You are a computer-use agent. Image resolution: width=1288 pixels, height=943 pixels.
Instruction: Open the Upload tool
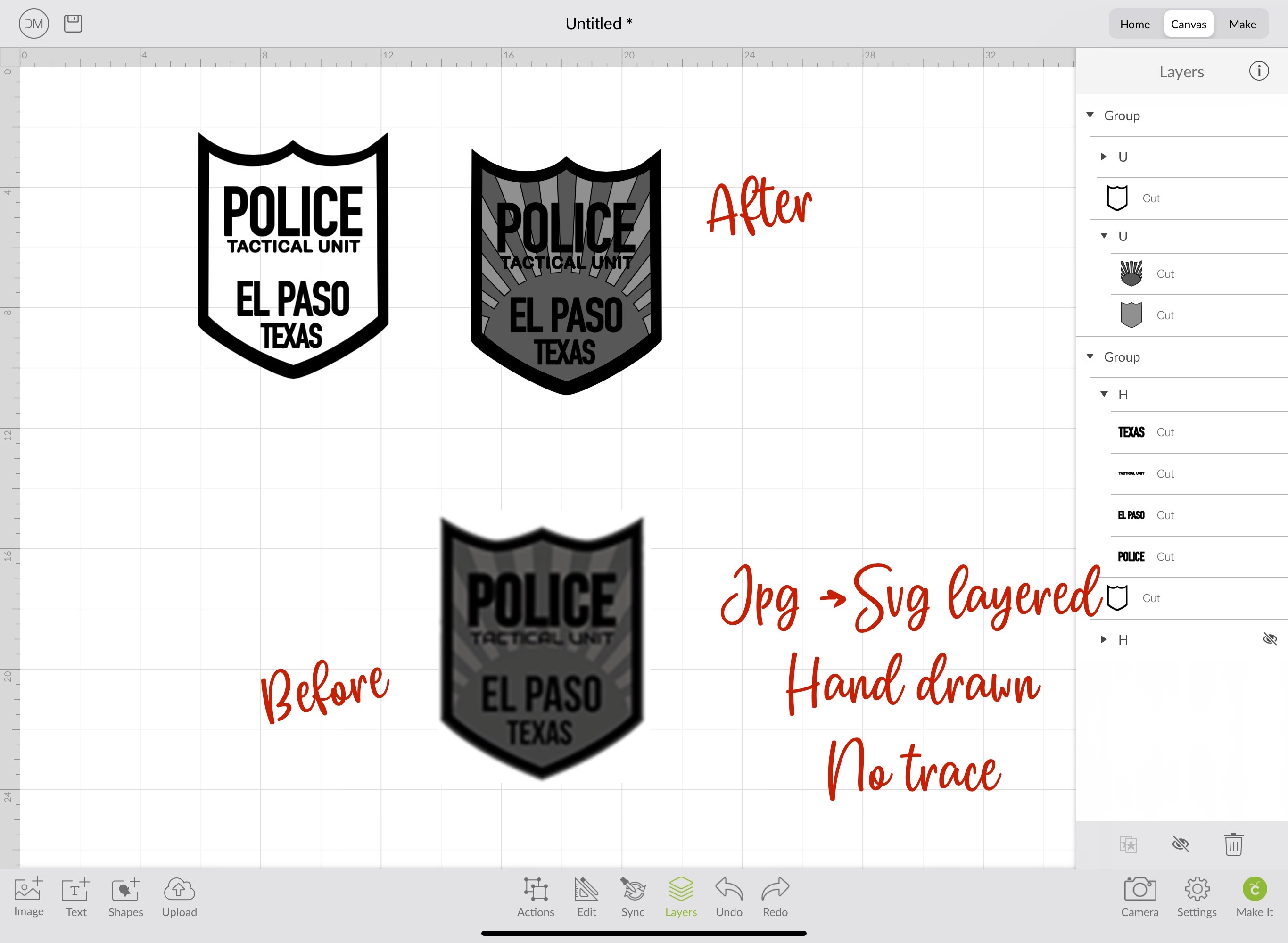(179, 896)
